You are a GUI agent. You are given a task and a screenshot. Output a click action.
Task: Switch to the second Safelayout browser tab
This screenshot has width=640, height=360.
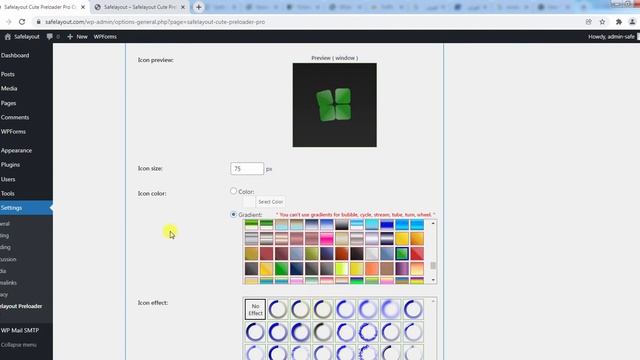[140, 7]
